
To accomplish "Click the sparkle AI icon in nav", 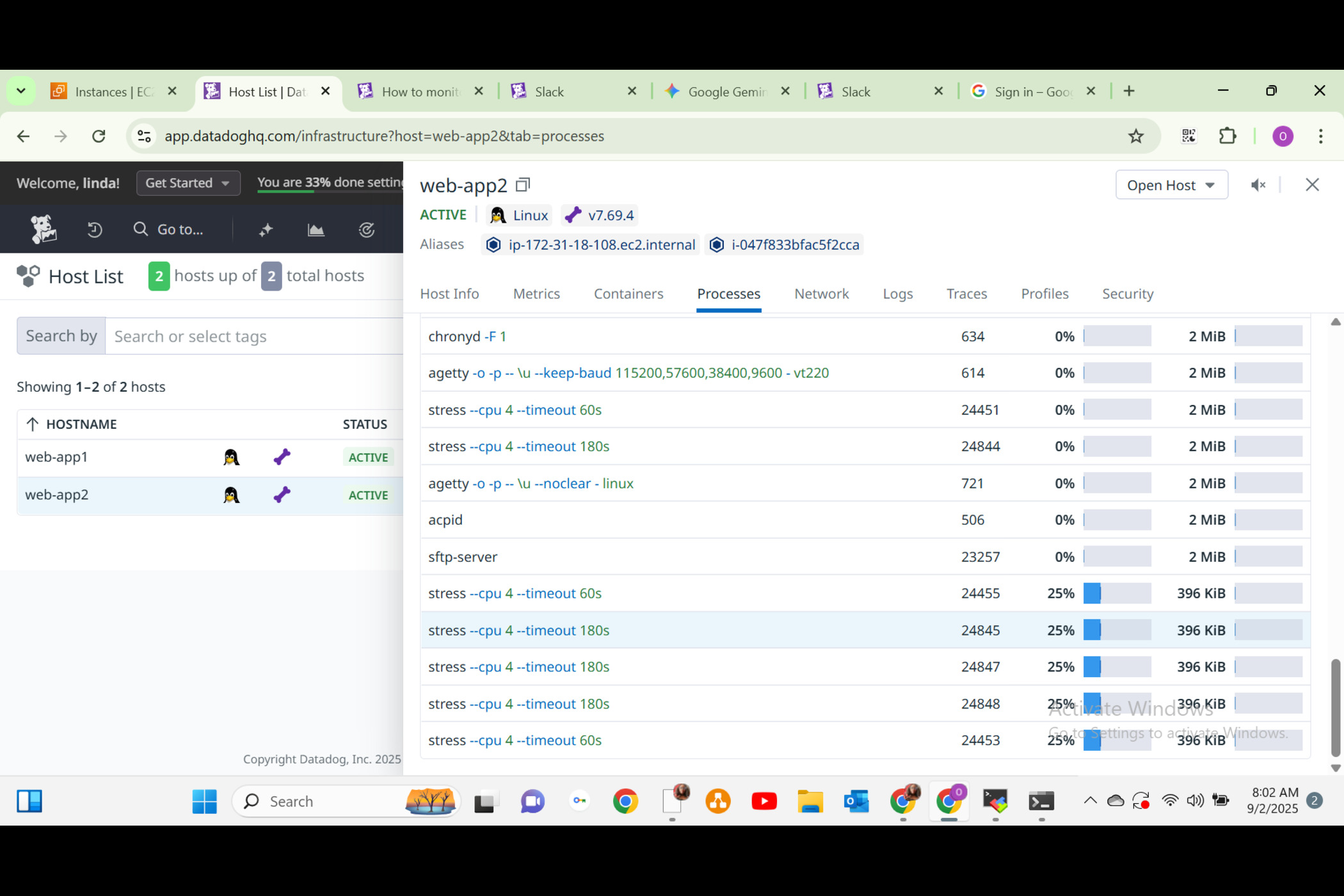I will (x=266, y=230).
